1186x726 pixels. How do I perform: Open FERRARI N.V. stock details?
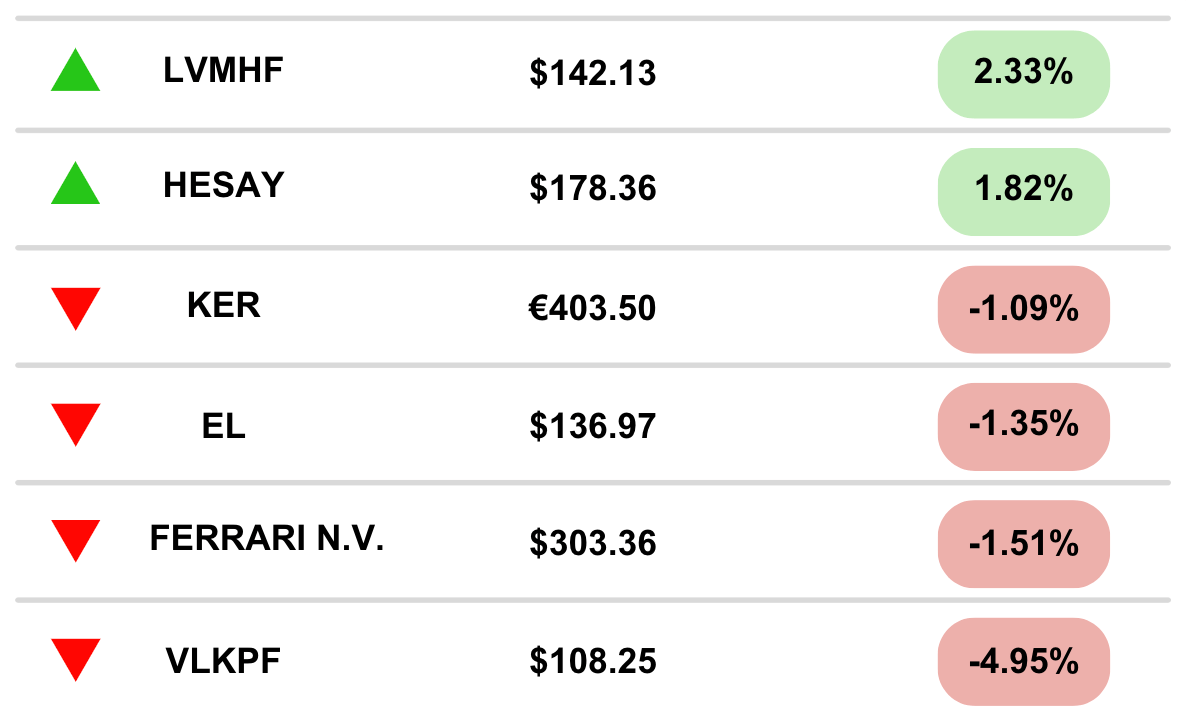point(267,538)
